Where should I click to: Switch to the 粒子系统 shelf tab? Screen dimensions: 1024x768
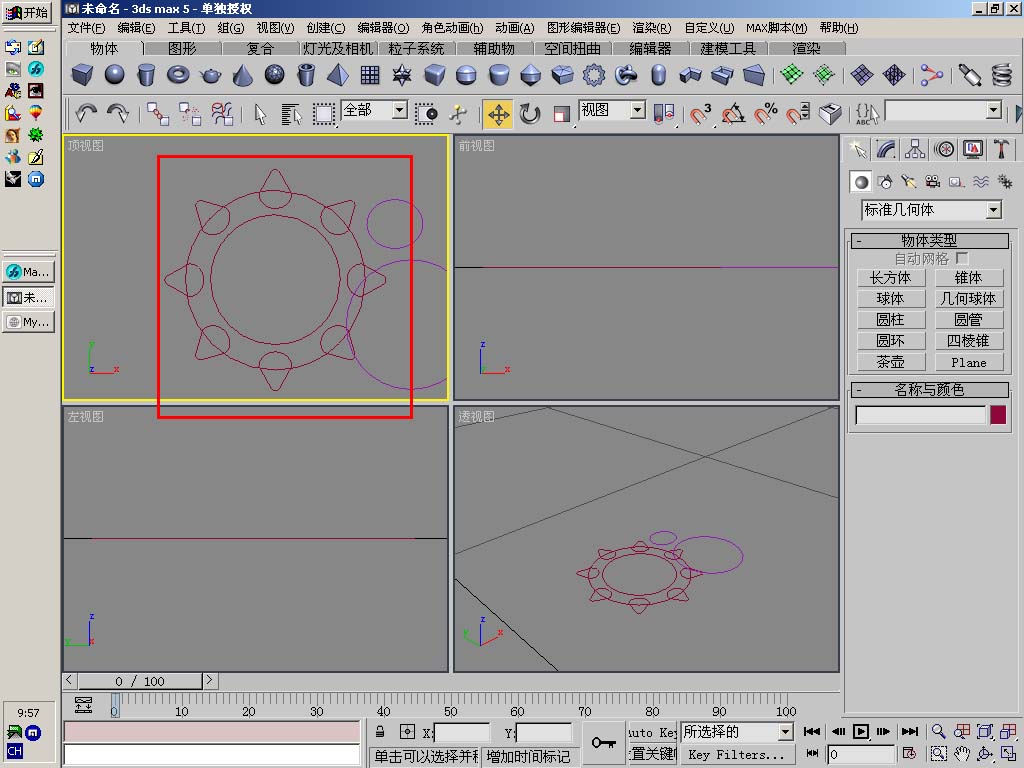[416, 48]
